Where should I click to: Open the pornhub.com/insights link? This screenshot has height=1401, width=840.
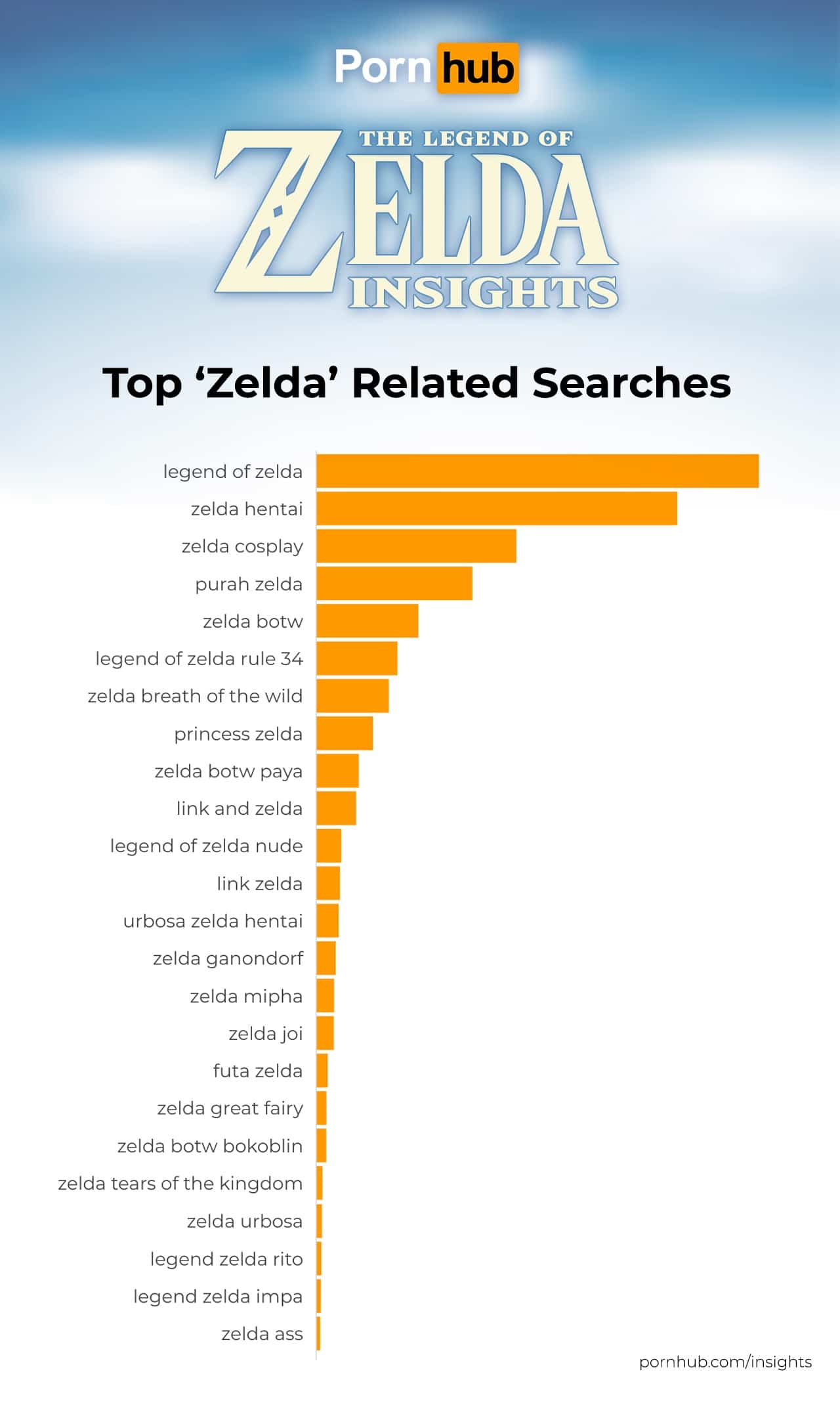coord(725,1362)
